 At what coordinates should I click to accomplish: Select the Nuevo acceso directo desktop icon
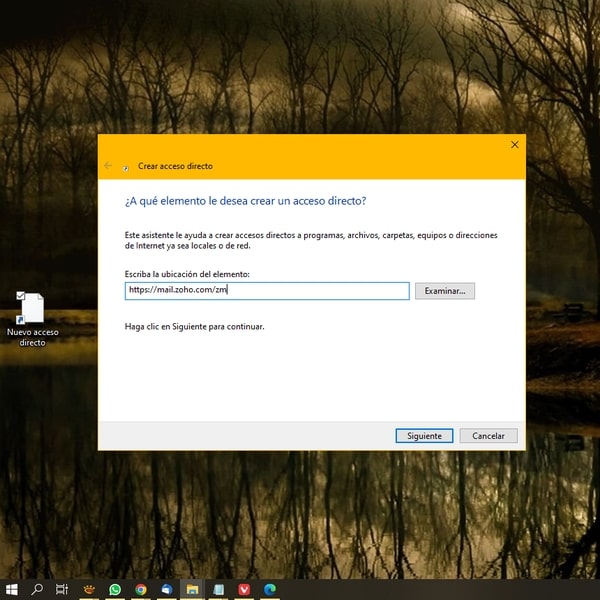32,319
